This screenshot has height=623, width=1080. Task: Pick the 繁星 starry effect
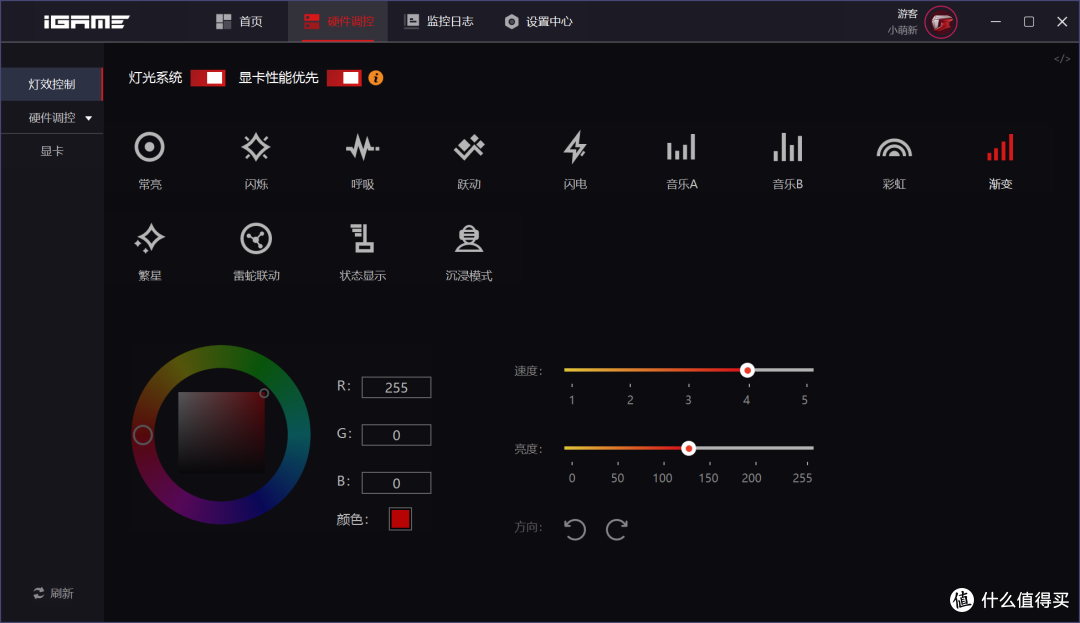pos(149,252)
